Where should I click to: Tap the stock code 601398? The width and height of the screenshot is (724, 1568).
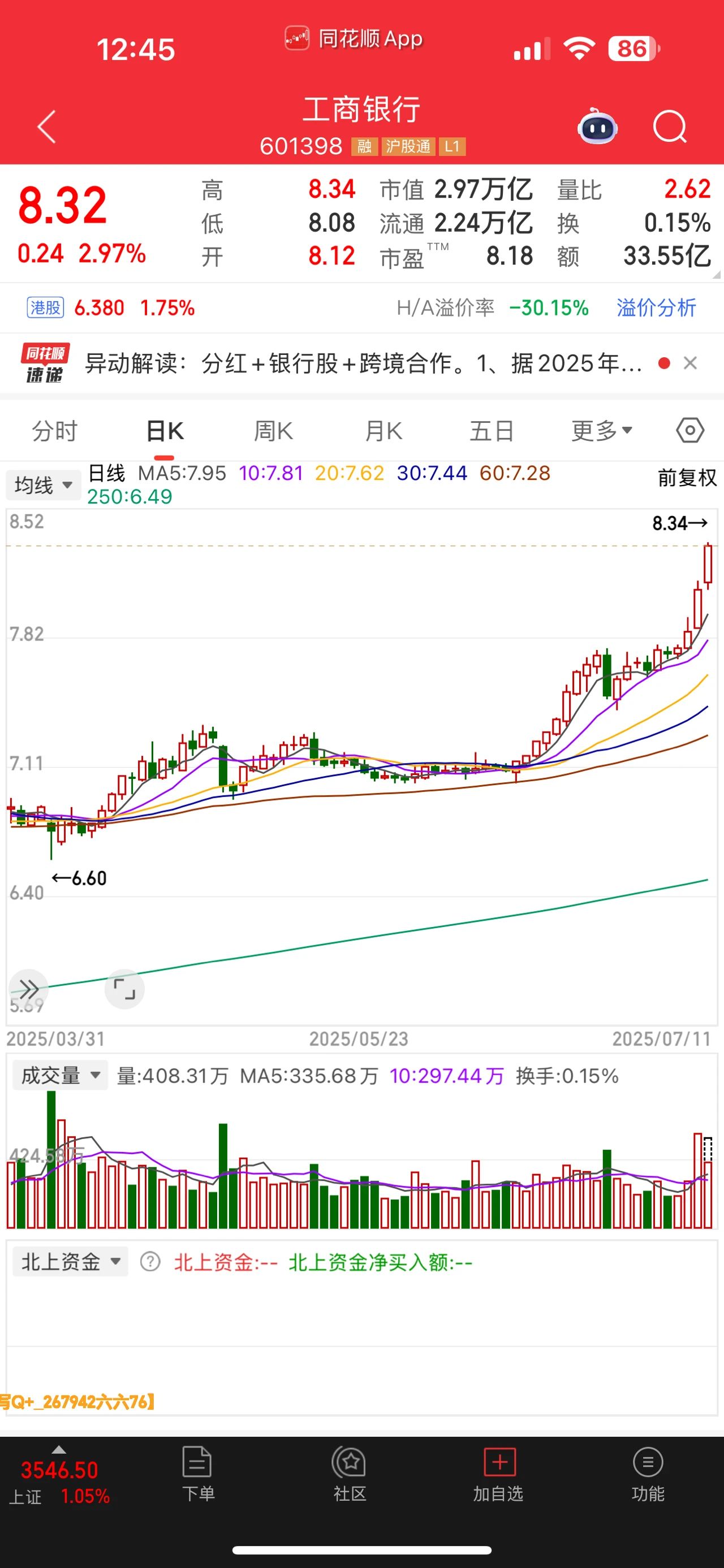click(301, 146)
